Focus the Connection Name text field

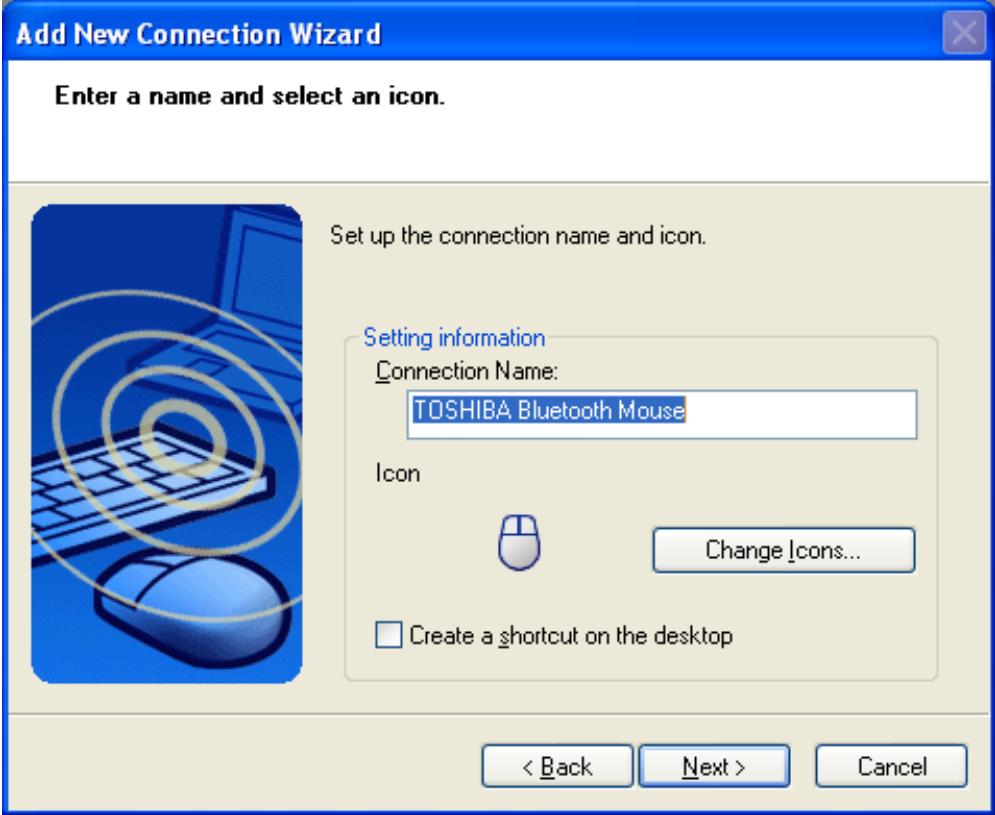[x=662, y=414]
